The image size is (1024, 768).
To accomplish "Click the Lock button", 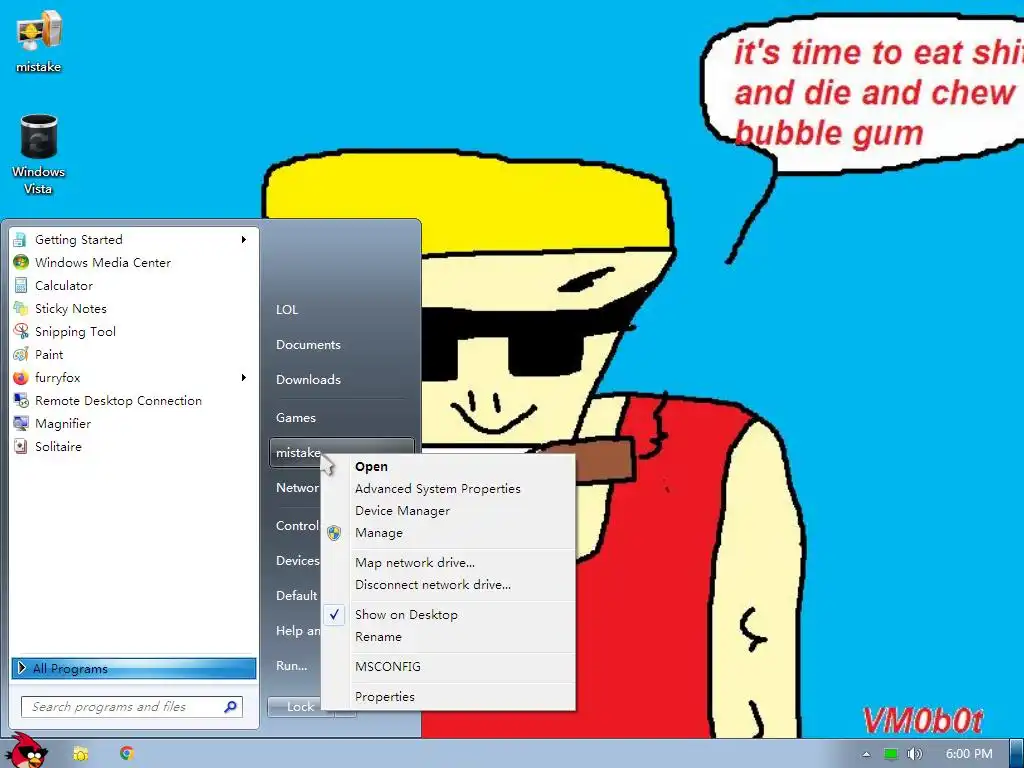I will [300, 707].
